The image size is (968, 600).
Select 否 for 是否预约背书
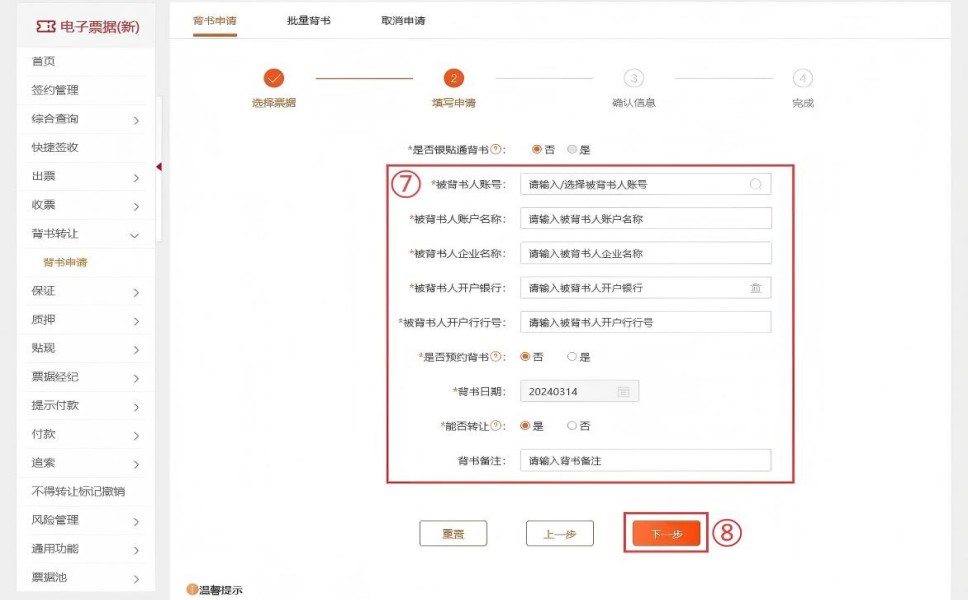[525, 357]
